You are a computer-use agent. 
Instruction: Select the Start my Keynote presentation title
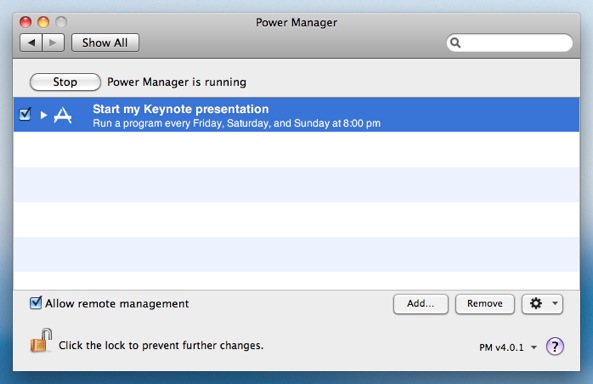point(181,109)
